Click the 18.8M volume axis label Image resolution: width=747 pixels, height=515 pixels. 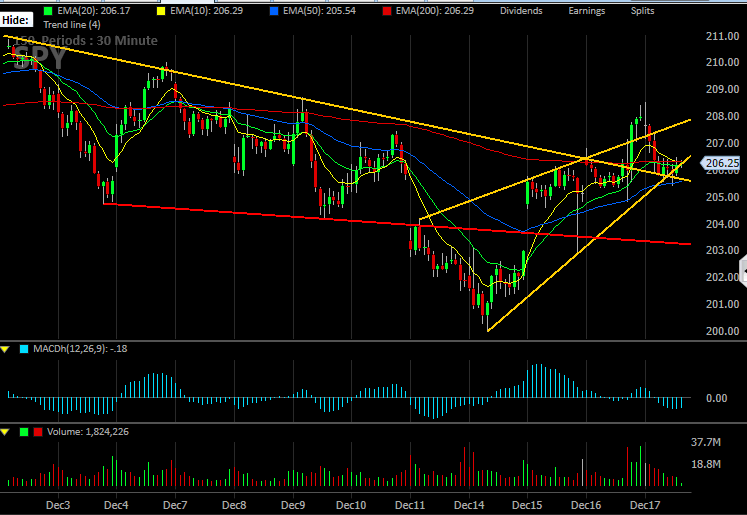[x=706, y=464]
